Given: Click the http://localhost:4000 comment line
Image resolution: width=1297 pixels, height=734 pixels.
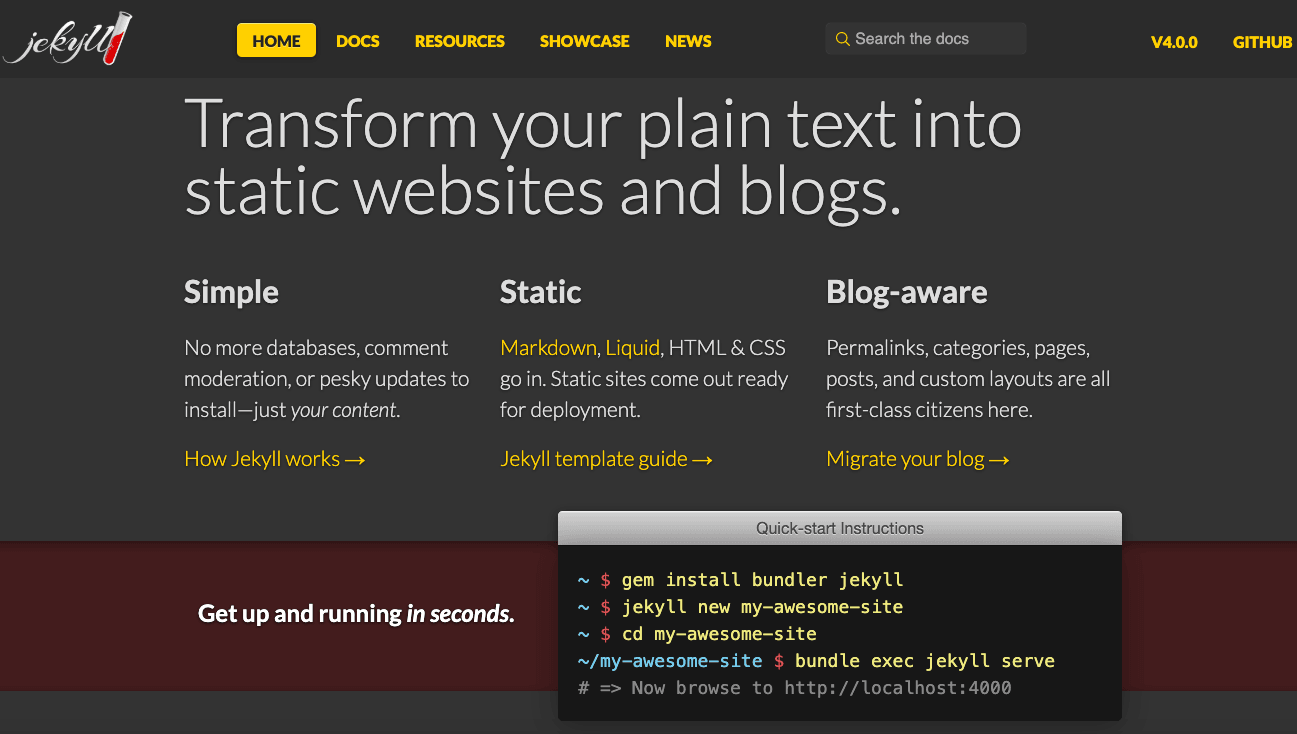Looking at the screenshot, I should click(795, 688).
